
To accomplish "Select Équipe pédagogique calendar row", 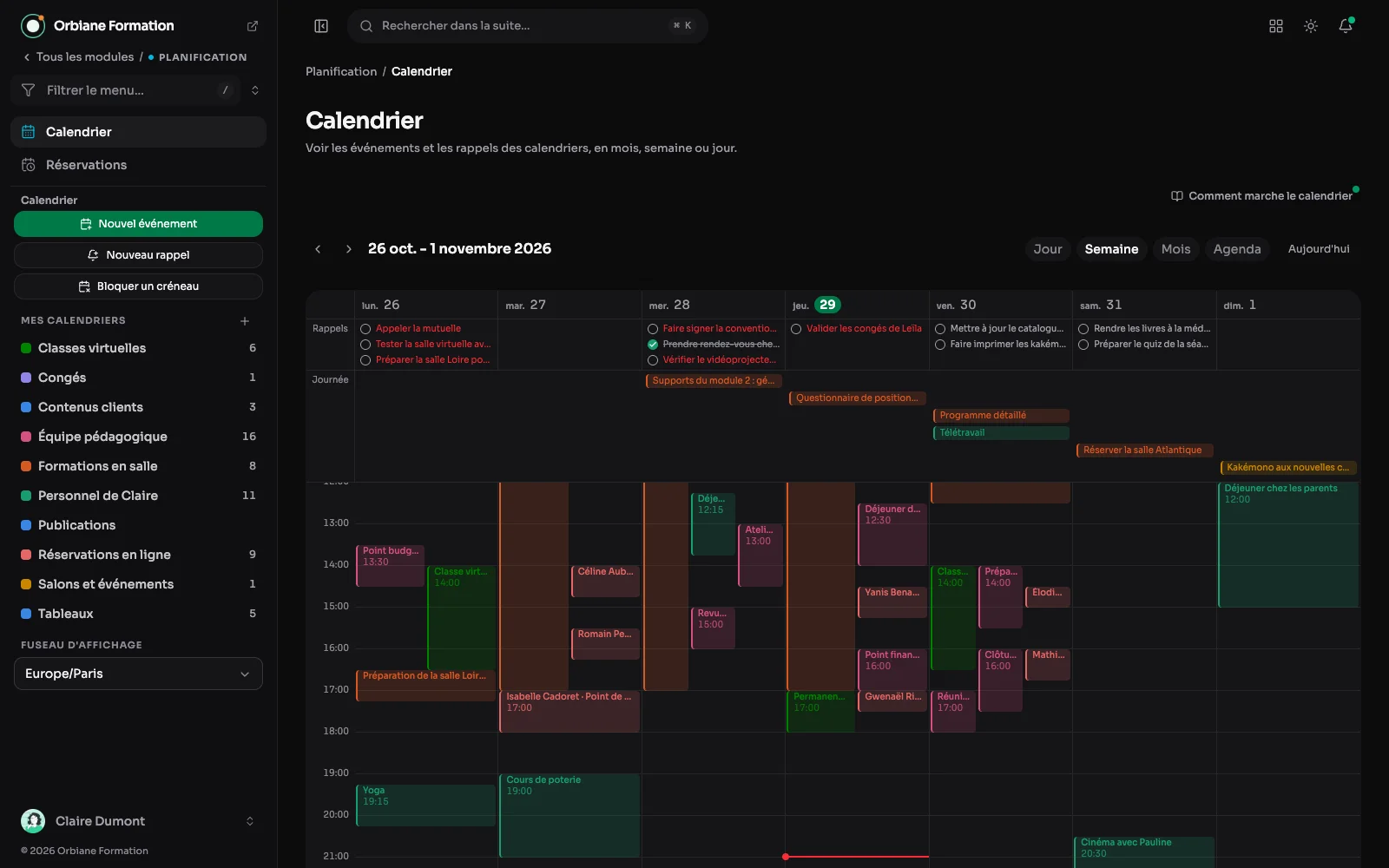I will coord(138,437).
